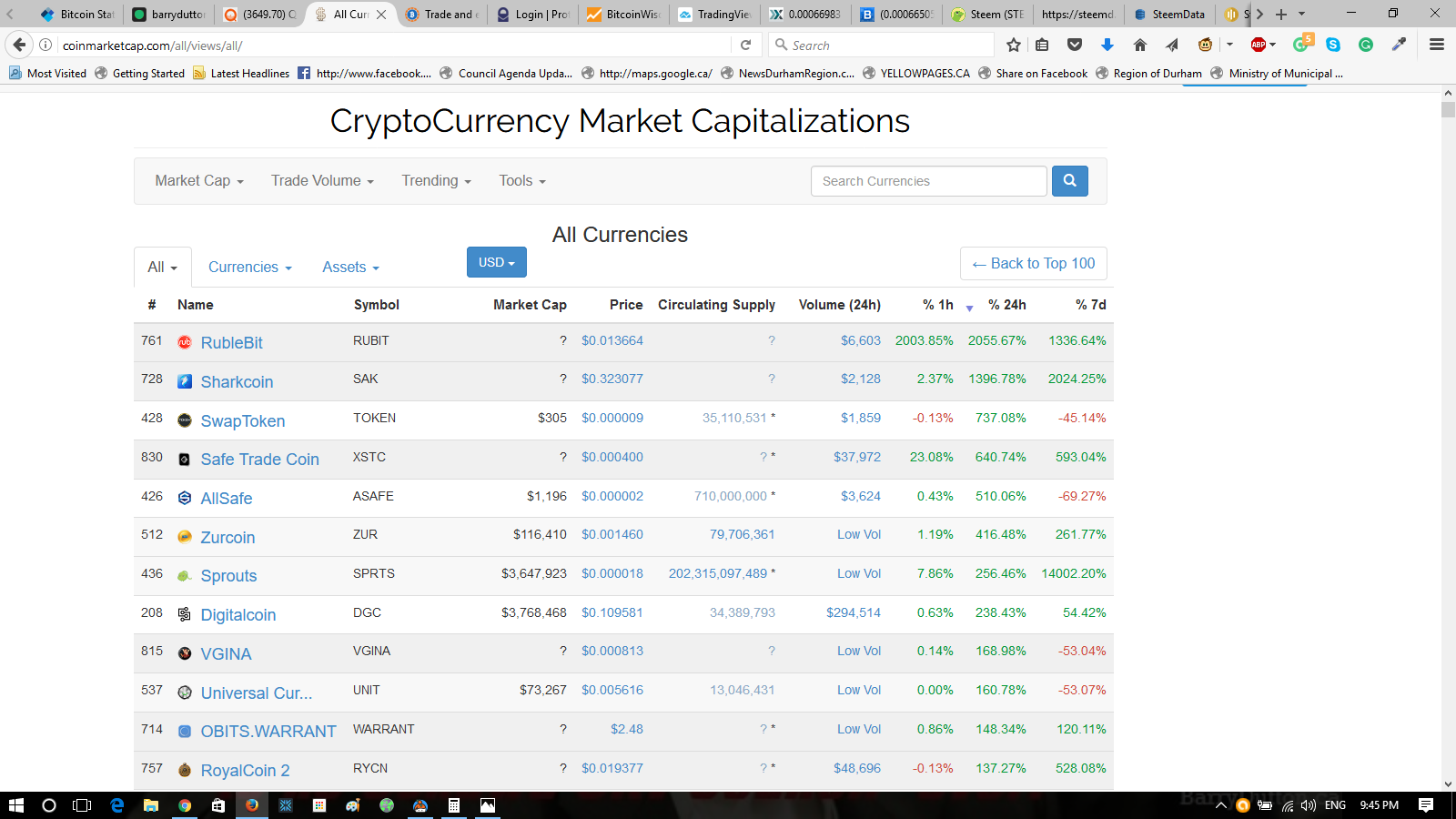
Task: Click the Skype extension icon
Action: tap(1333, 45)
